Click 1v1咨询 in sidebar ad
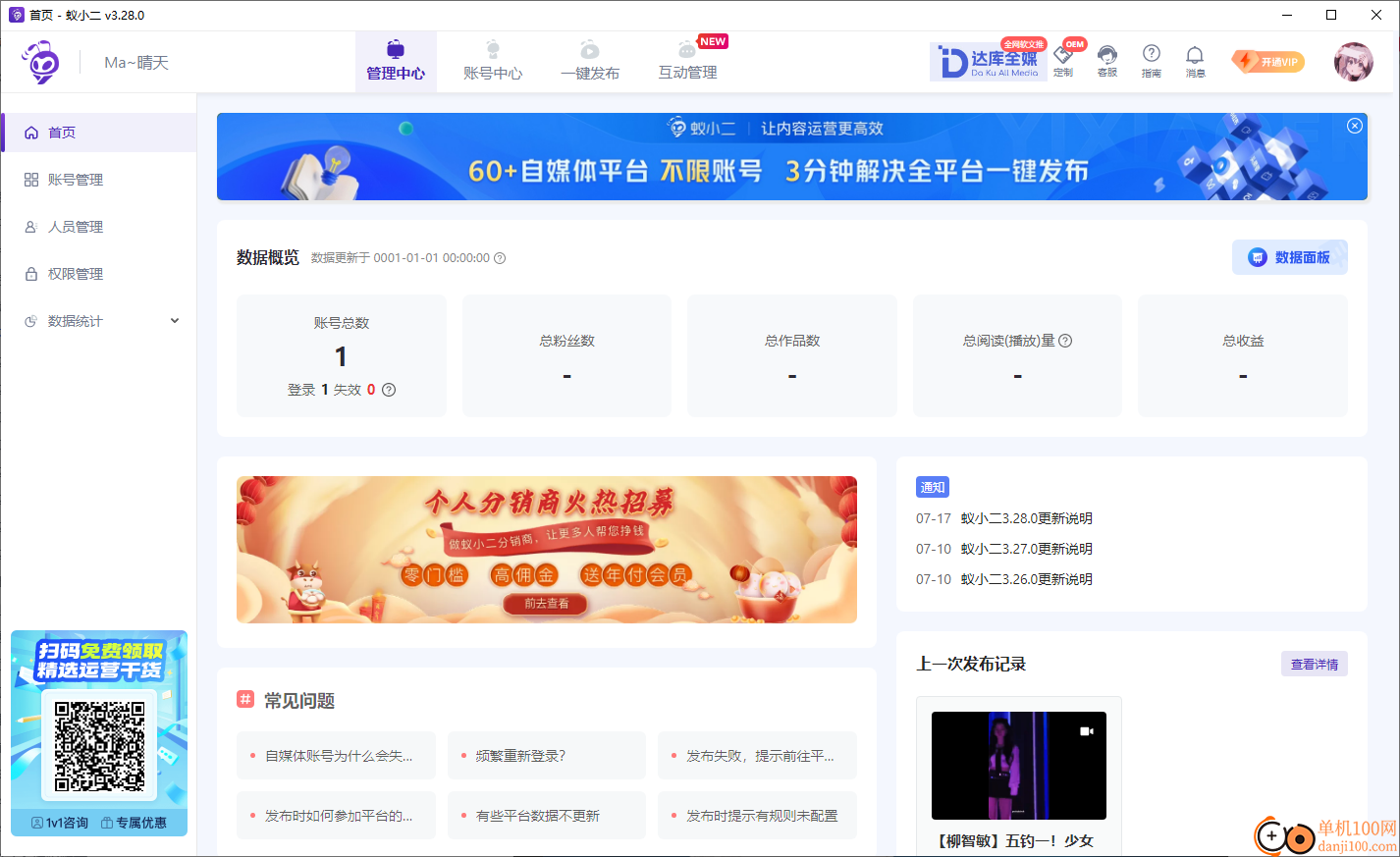This screenshot has width=1400, height=857. pos(60,823)
